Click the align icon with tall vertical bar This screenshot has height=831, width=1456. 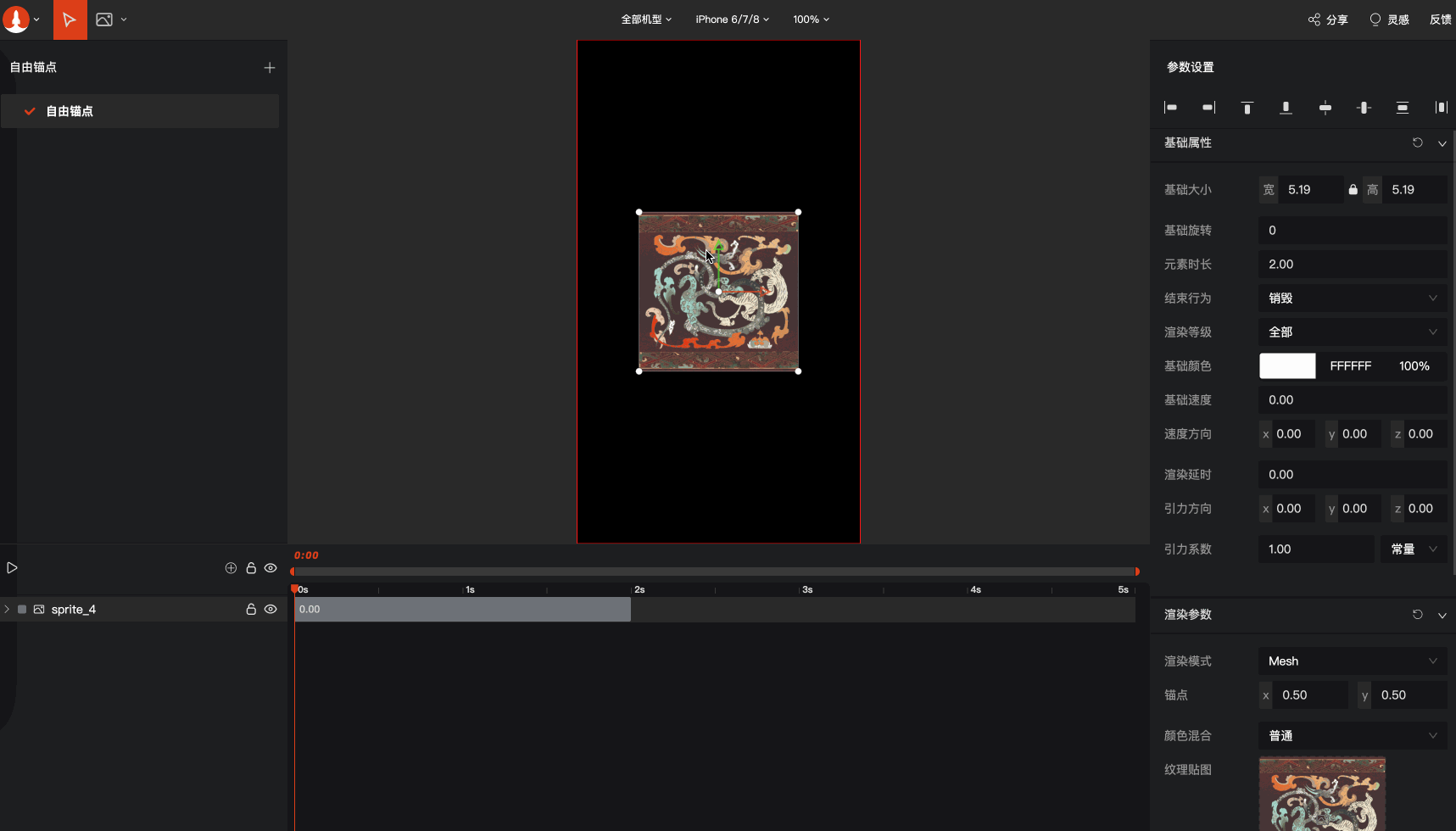(x=1364, y=108)
